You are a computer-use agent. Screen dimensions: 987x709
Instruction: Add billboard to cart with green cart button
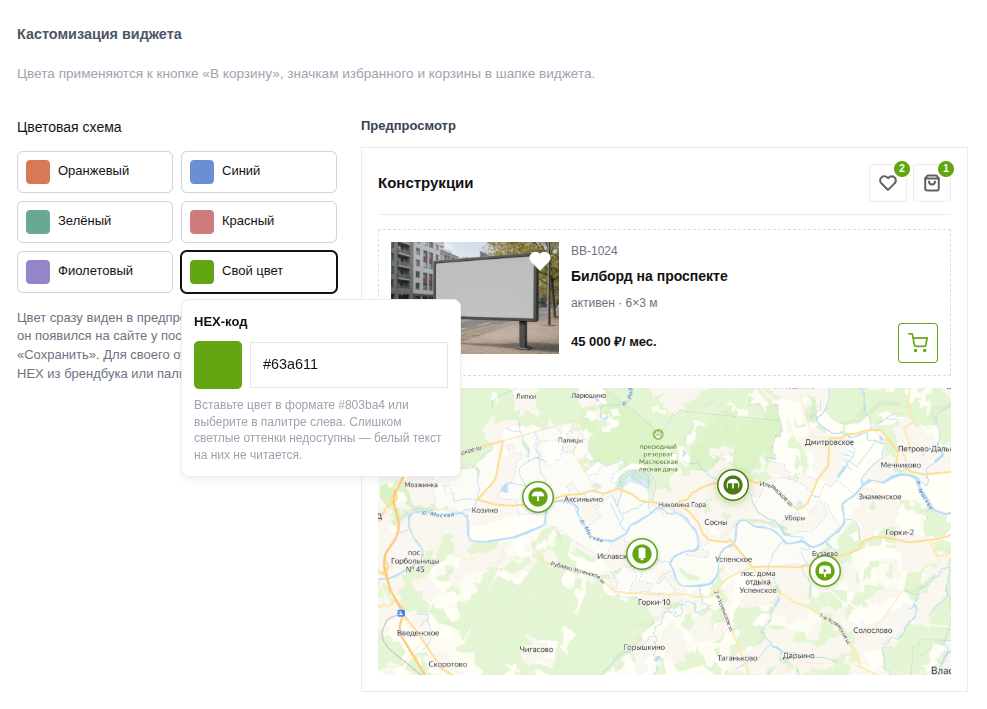click(918, 343)
